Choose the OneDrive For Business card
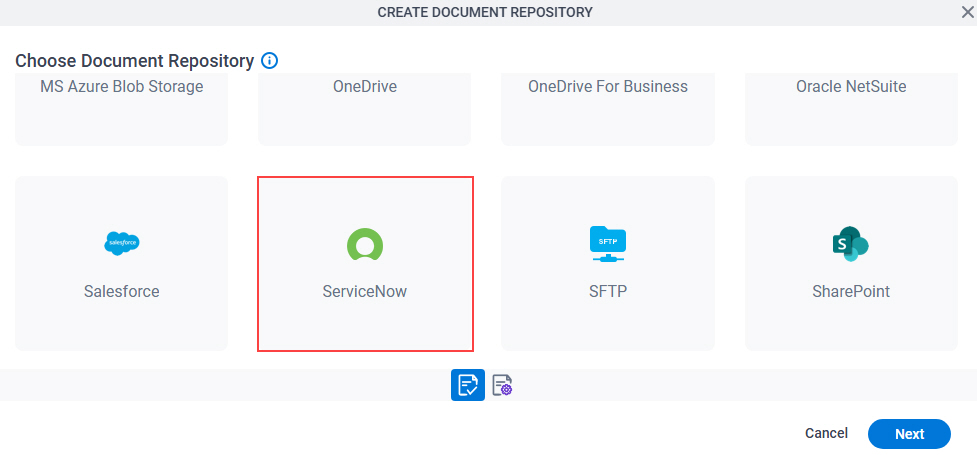The height and width of the screenshot is (455, 977). coord(608,109)
